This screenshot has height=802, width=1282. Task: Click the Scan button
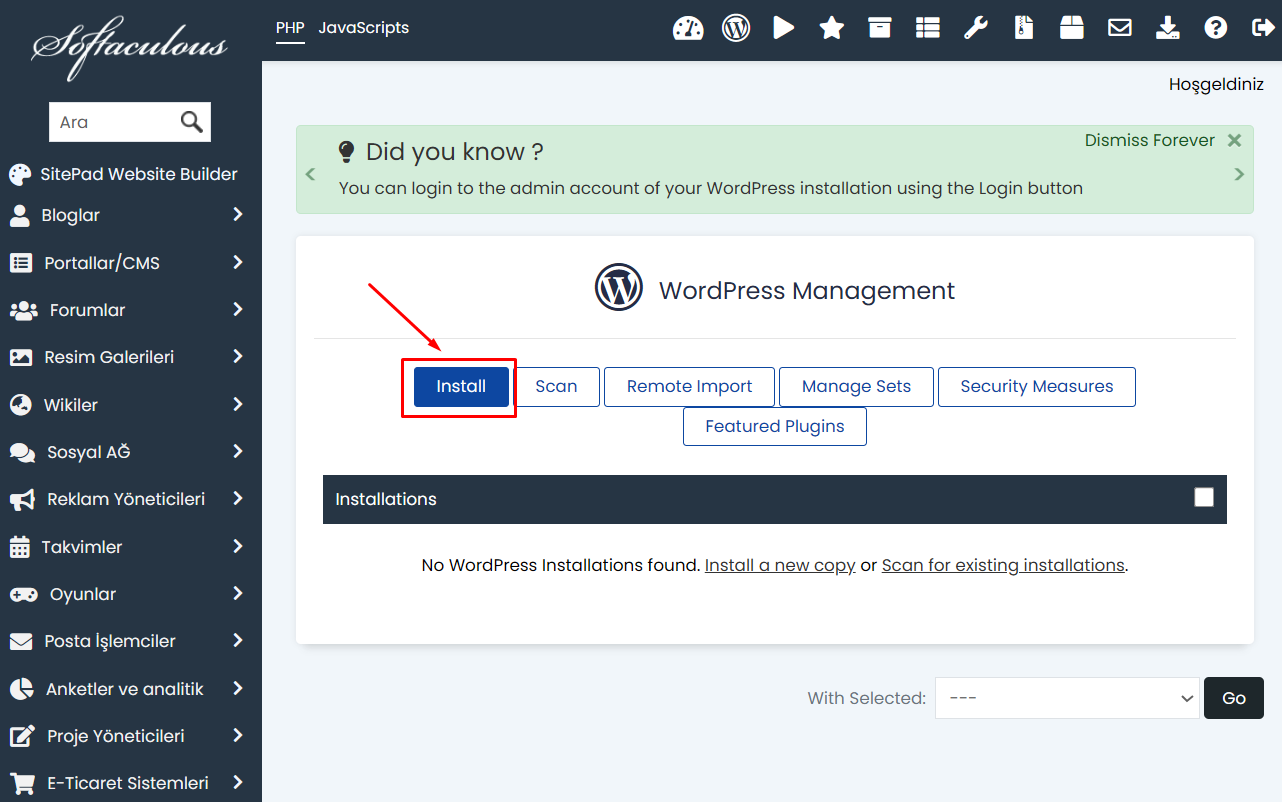[556, 387]
